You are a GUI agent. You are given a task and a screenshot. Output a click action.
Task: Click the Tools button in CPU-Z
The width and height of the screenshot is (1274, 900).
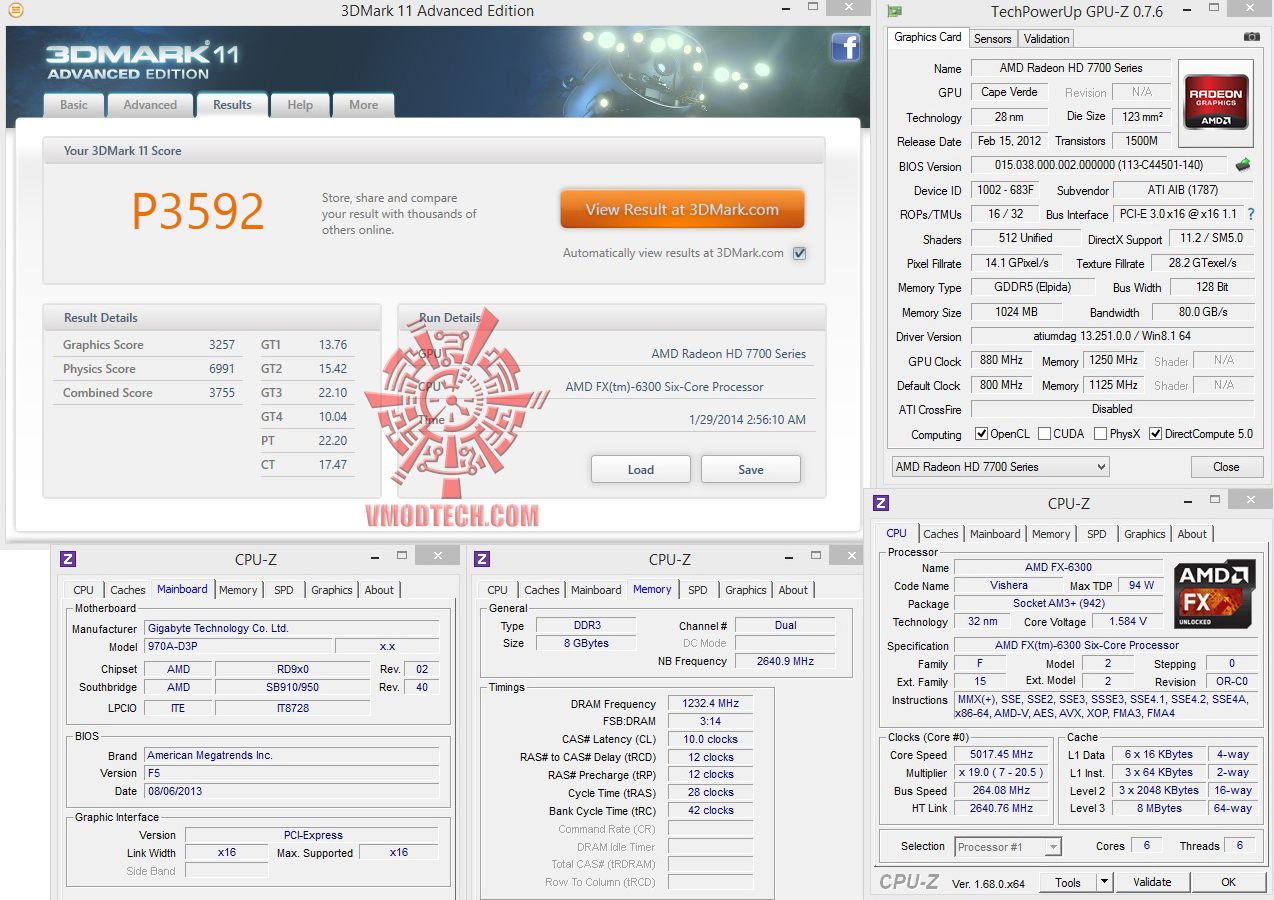pos(1068,882)
